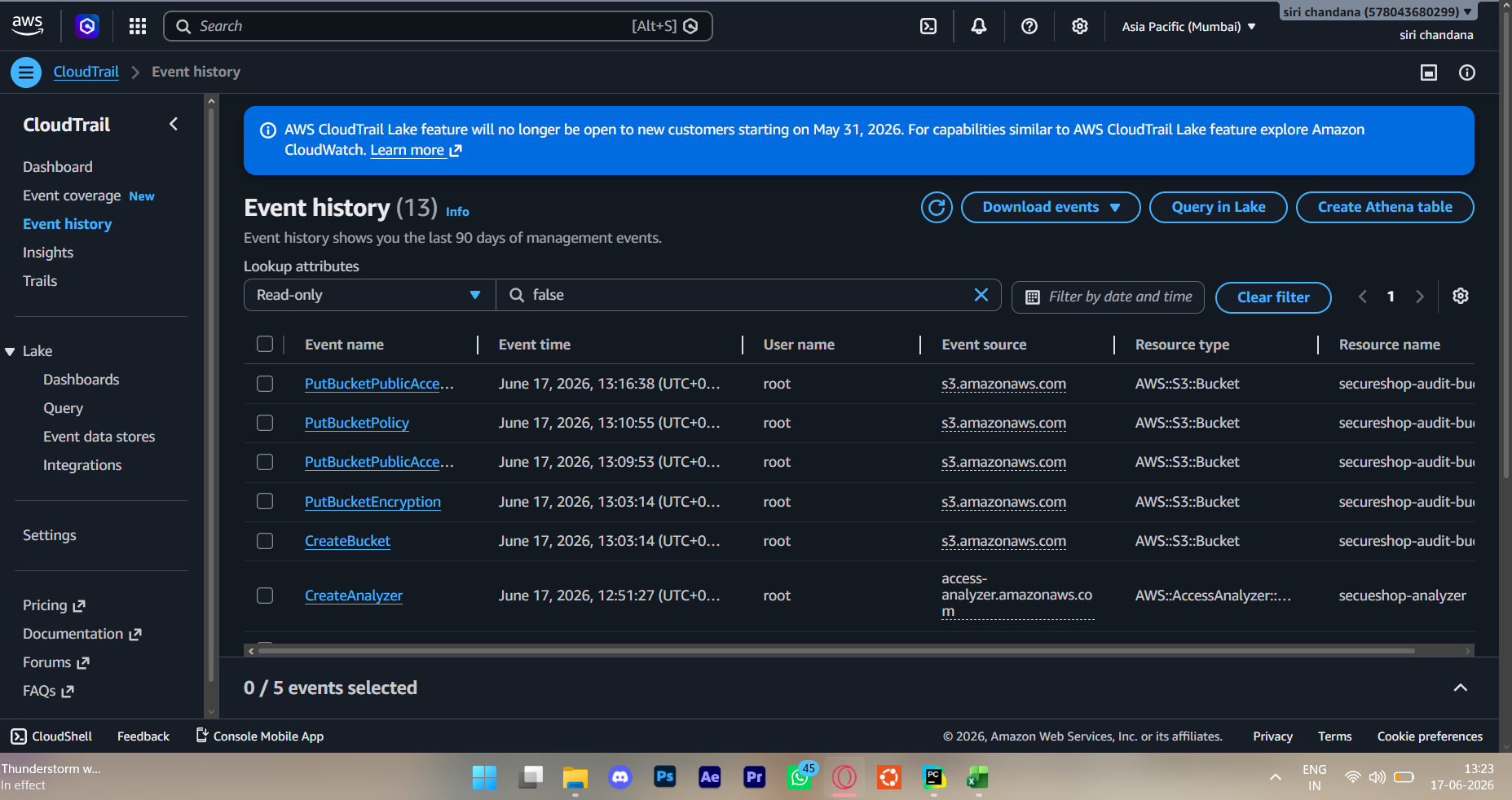
Task: Clear the false filter value
Action: (981, 295)
